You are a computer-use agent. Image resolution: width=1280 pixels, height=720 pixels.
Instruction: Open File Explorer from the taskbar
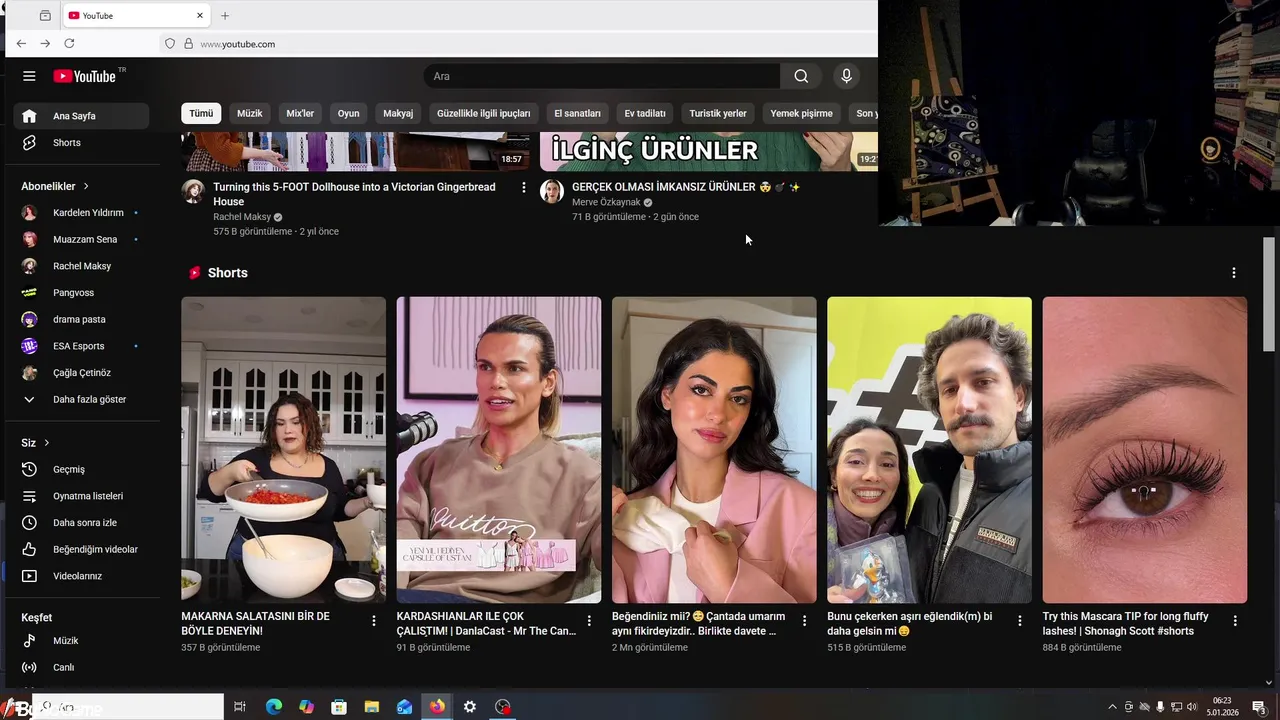372,707
